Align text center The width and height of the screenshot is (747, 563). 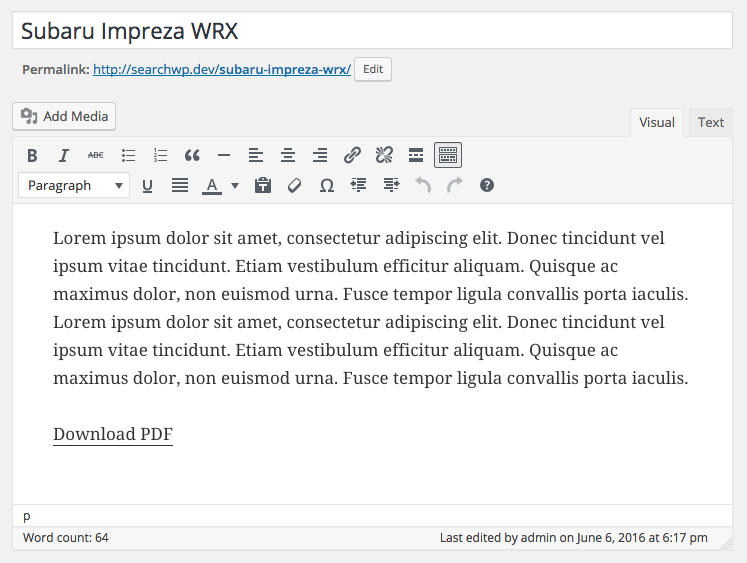(288, 155)
